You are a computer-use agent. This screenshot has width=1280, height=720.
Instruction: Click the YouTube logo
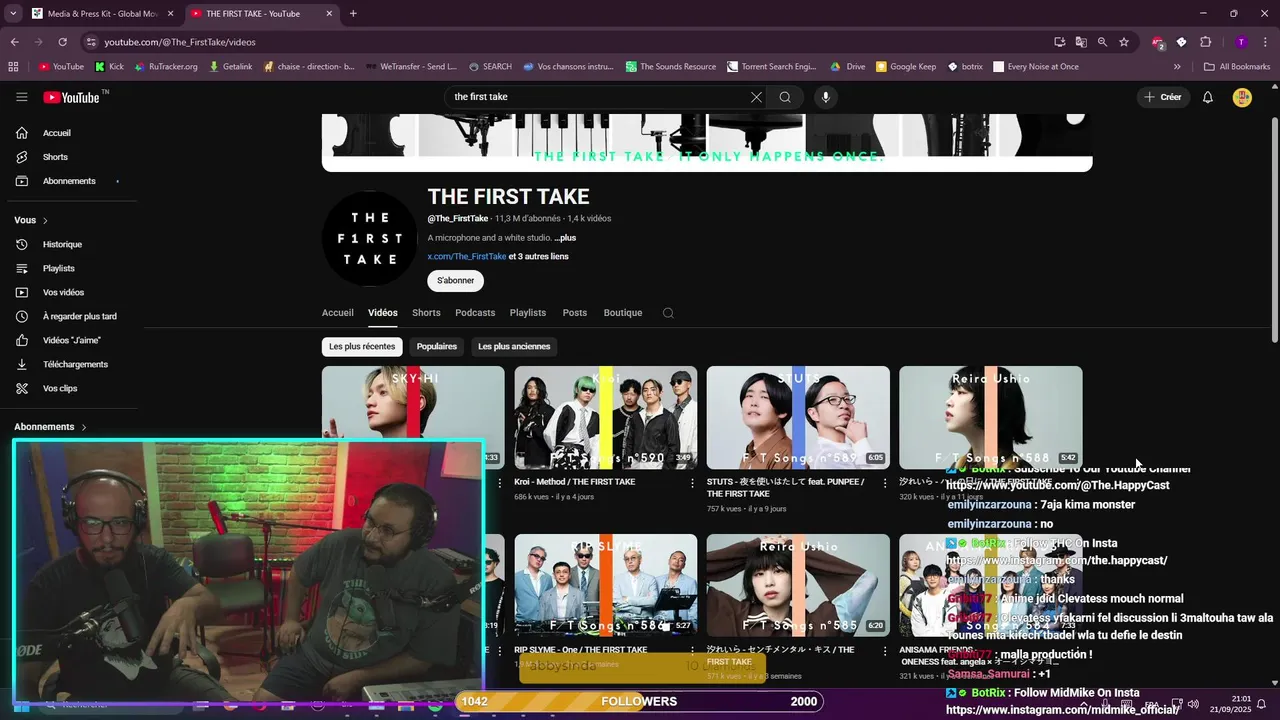click(x=71, y=97)
